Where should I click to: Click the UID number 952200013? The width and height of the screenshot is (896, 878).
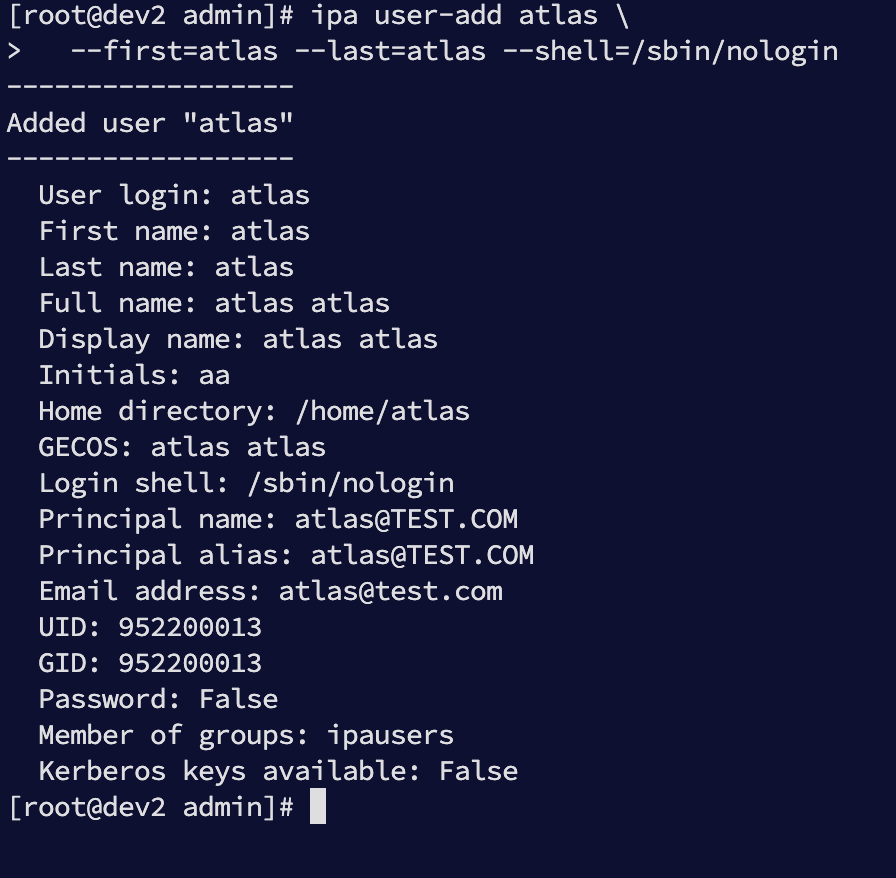(190, 627)
